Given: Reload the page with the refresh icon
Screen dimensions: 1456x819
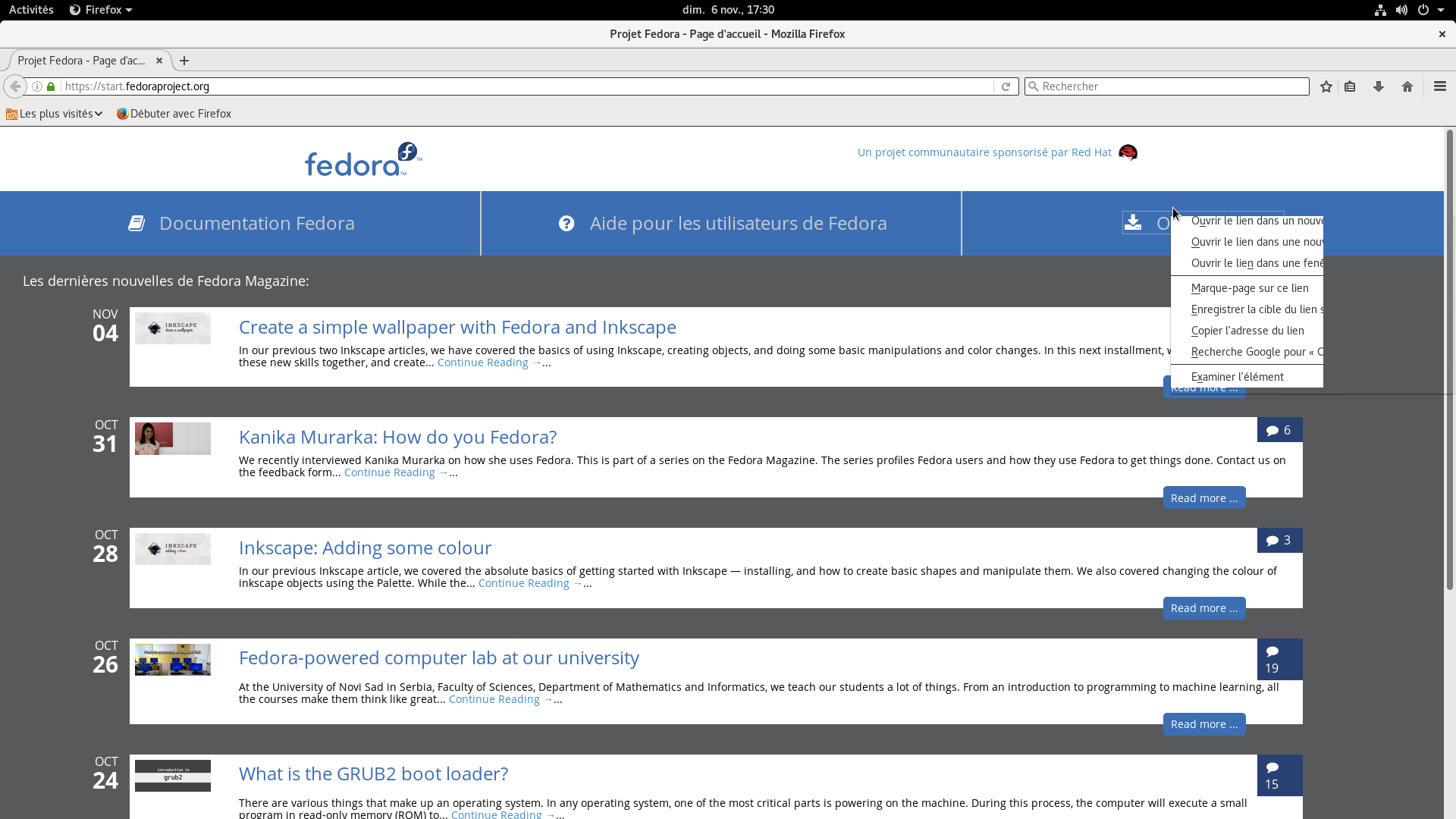Looking at the screenshot, I should coord(1006,86).
